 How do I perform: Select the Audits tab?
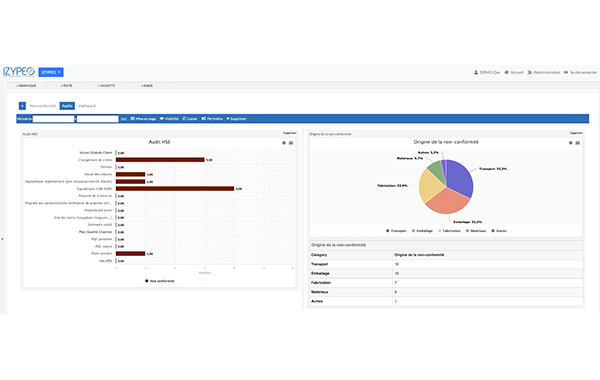click(67, 106)
